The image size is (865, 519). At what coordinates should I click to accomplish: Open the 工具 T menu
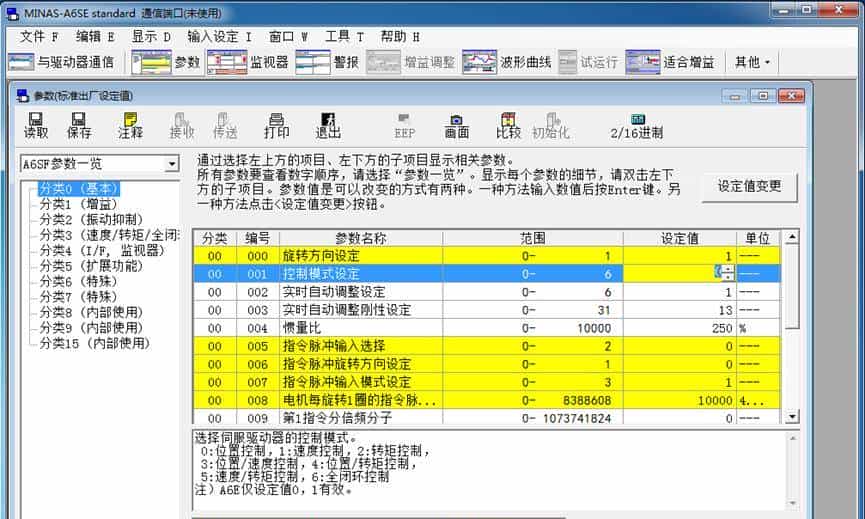344,37
